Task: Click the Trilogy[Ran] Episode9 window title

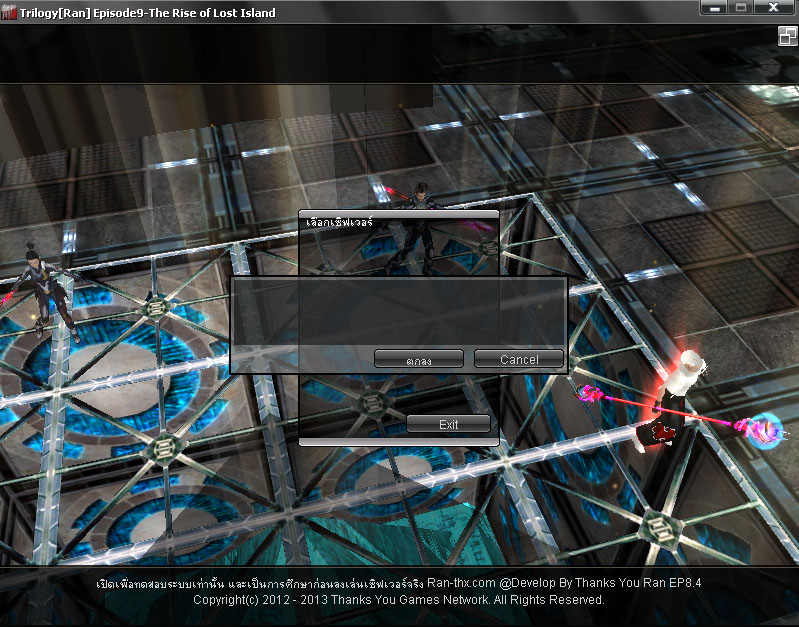Action: pos(147,13)
